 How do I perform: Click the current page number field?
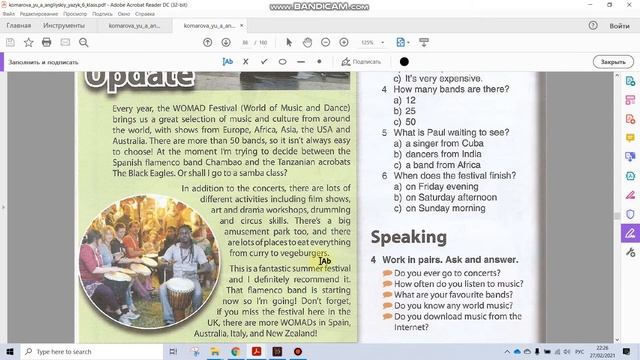point(245,42)
